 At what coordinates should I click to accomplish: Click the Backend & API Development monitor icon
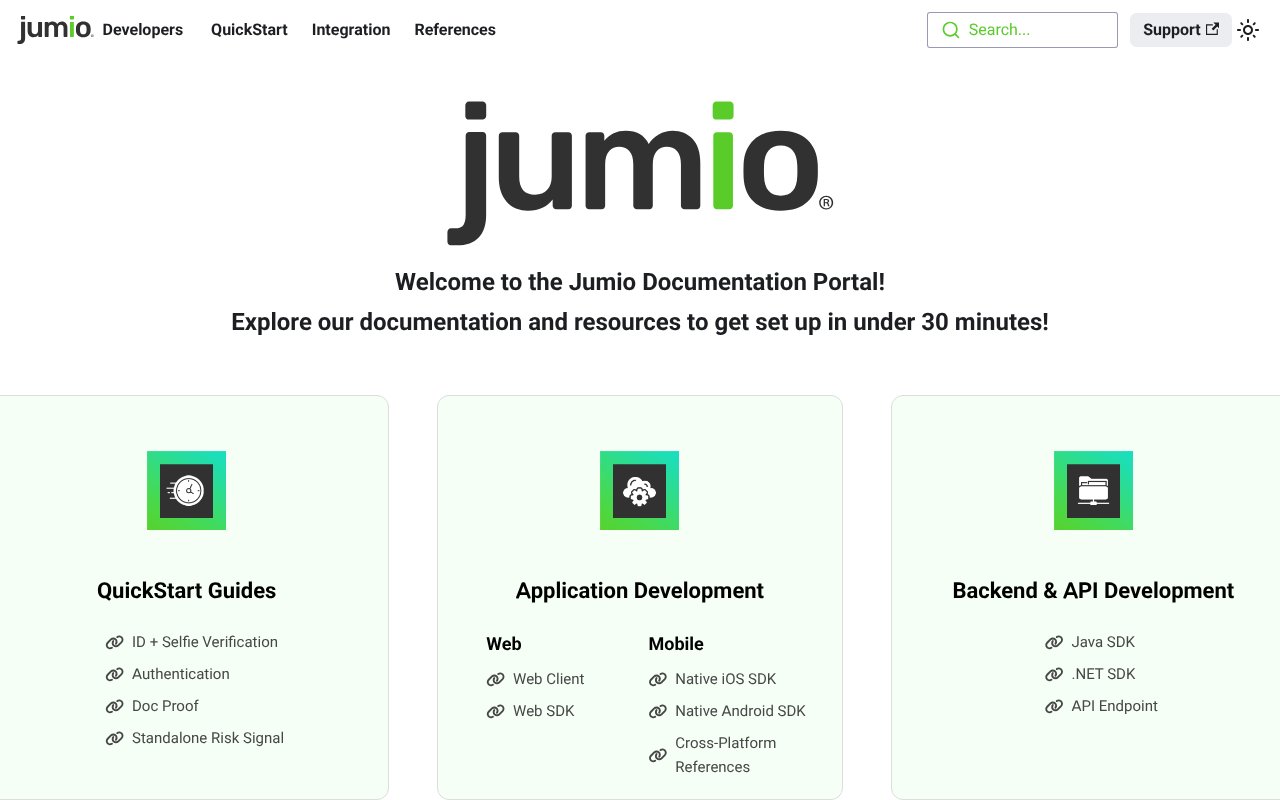tap(1093, 490)
